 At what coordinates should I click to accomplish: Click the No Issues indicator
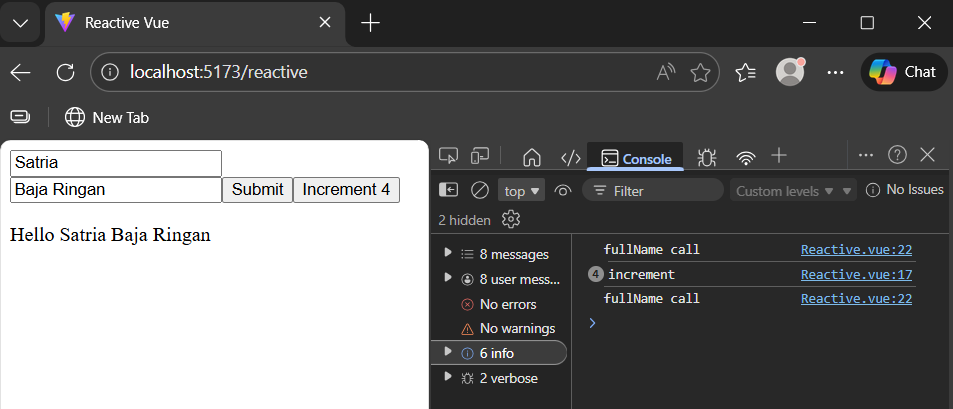(904, 190)
